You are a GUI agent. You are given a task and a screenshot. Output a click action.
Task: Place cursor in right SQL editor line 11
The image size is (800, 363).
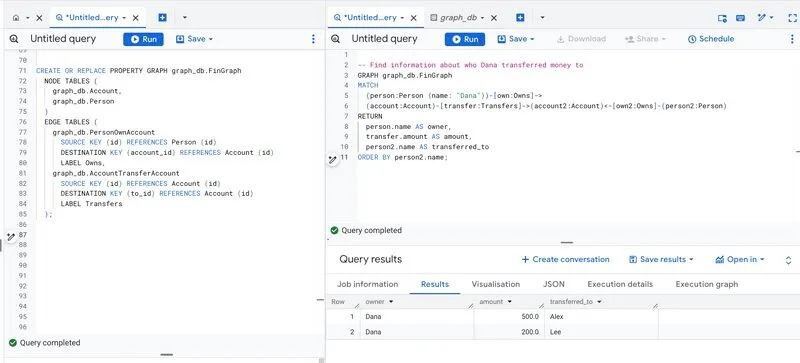coord(402,157)
